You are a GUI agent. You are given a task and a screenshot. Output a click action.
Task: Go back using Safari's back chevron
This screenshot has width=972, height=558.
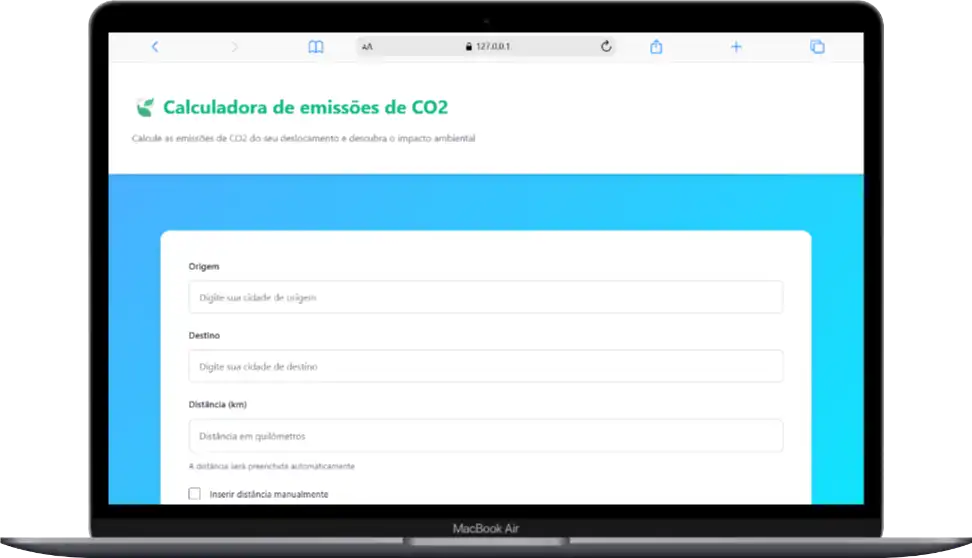[x=155, y=47]
